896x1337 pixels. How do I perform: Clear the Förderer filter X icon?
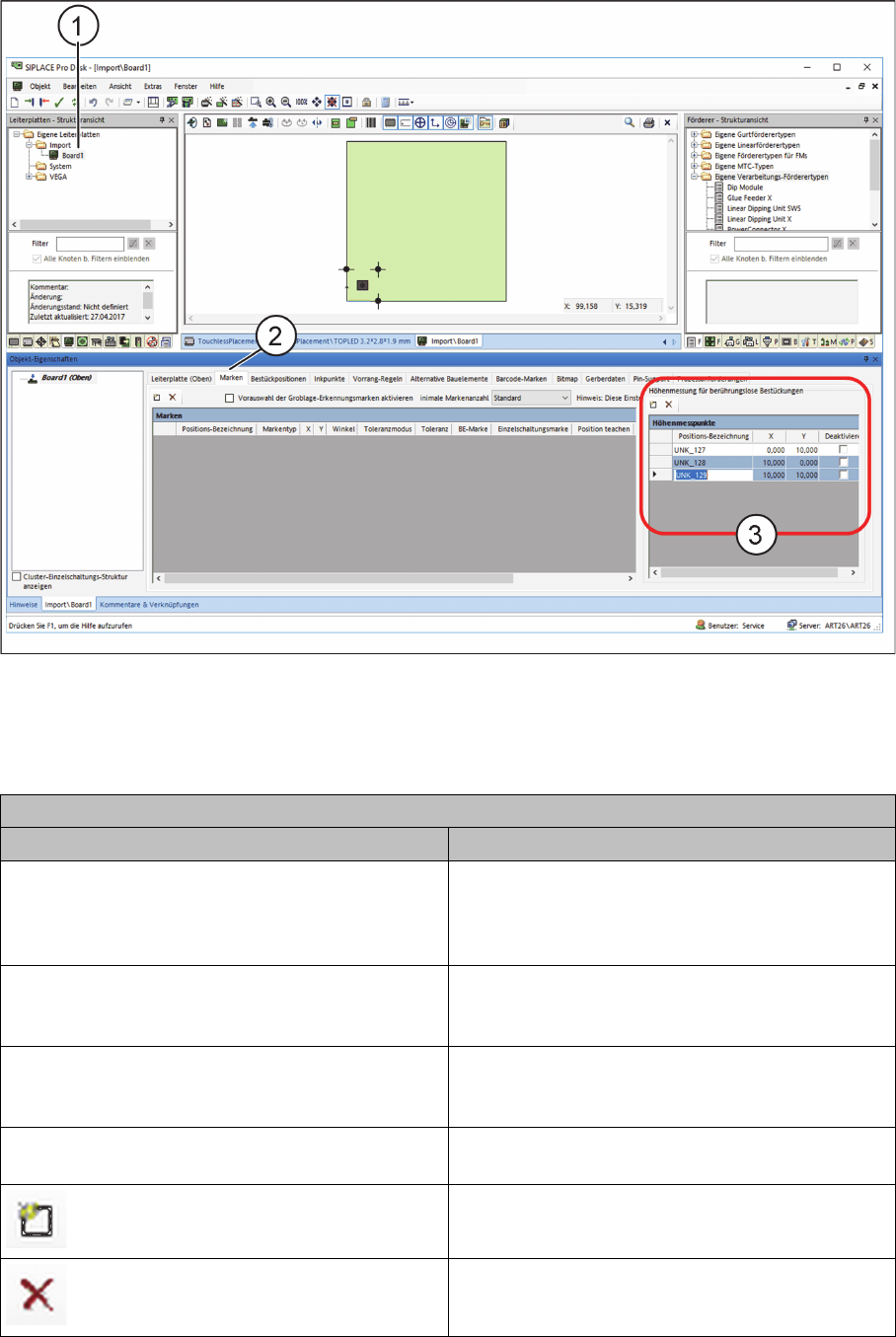click(x=853, y=243)
